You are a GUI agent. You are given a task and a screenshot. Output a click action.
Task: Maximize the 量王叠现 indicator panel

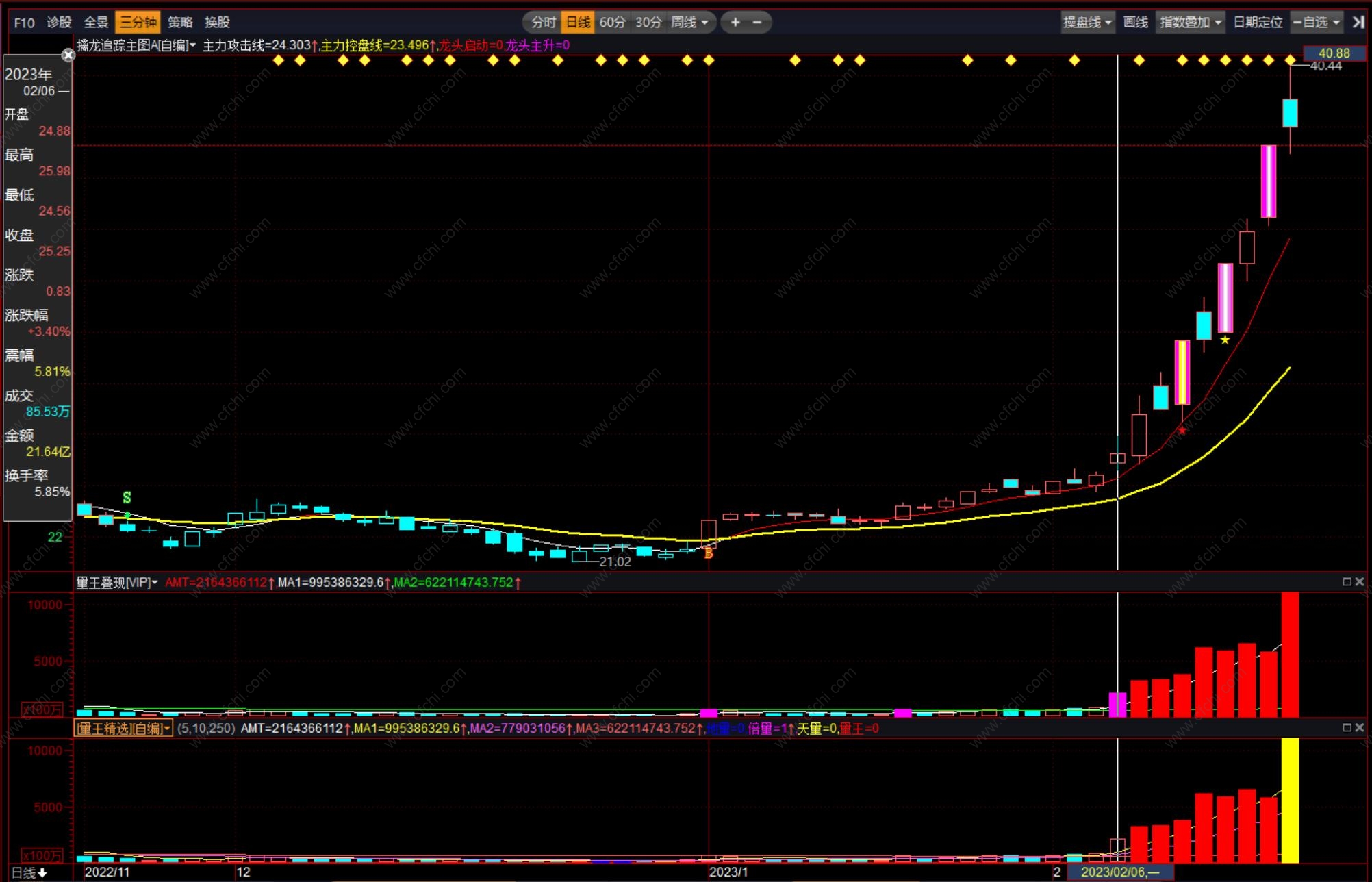click(1347, 581)
